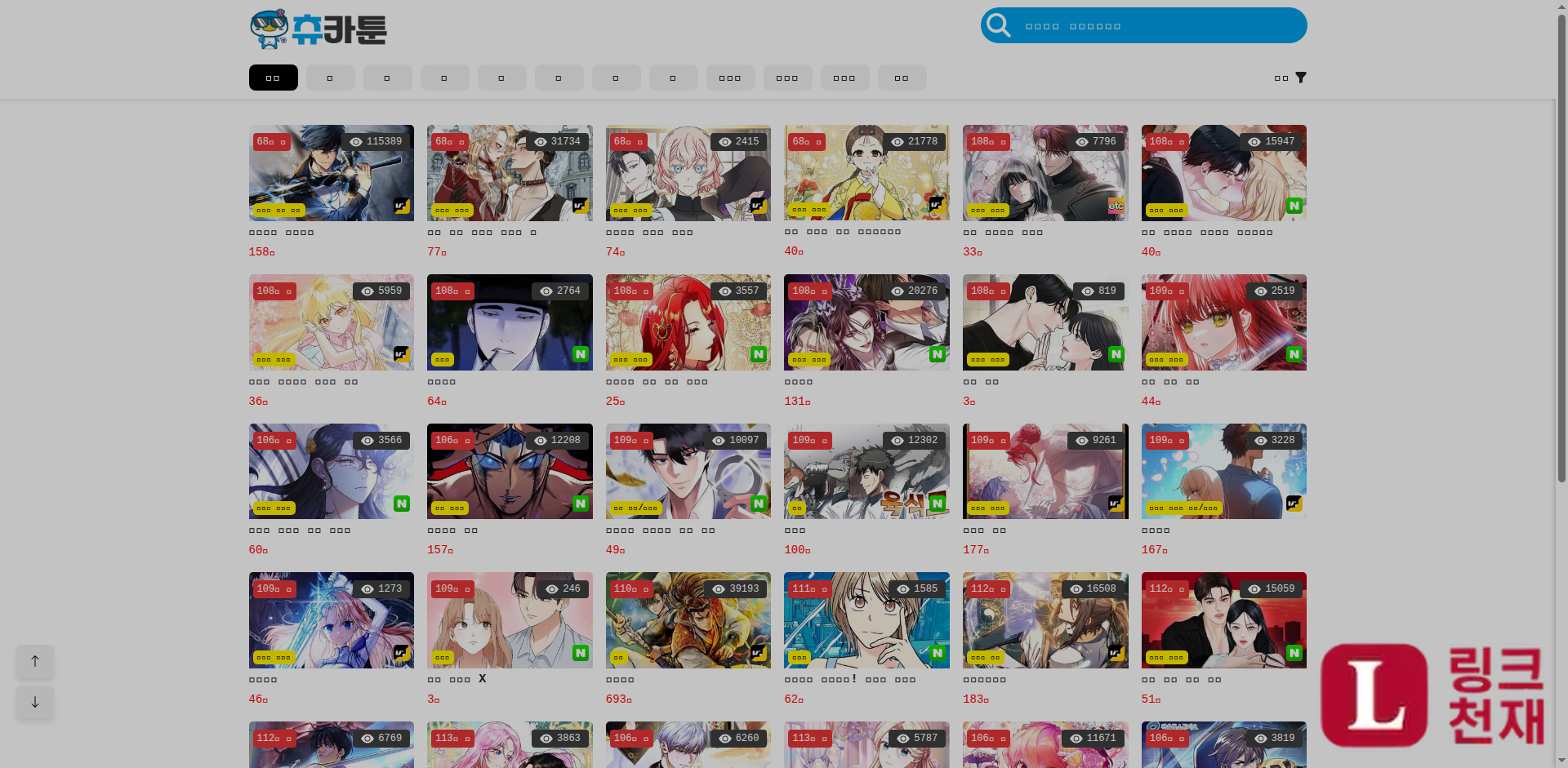Click the magnifying glass search icon

pyautogui.click(x=998, y=25)
